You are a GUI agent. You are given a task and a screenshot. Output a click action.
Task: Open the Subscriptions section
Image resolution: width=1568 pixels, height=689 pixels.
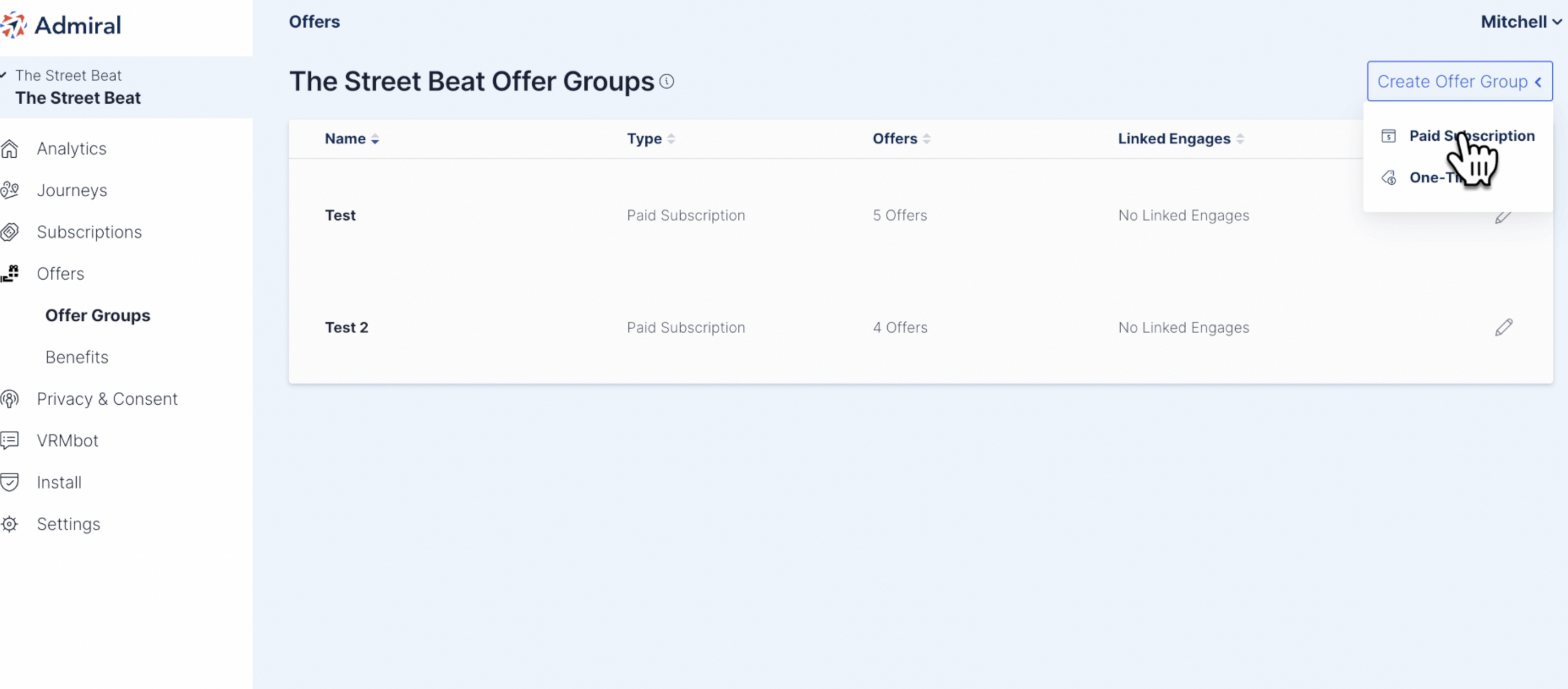point(89,232)
